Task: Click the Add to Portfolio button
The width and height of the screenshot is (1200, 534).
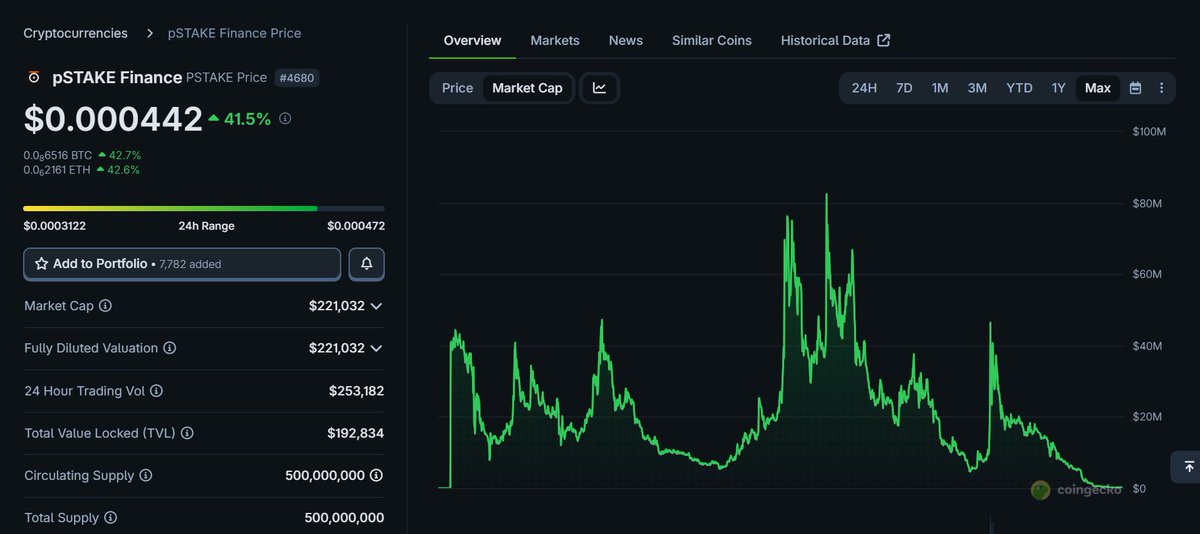Action: [182, 264]
